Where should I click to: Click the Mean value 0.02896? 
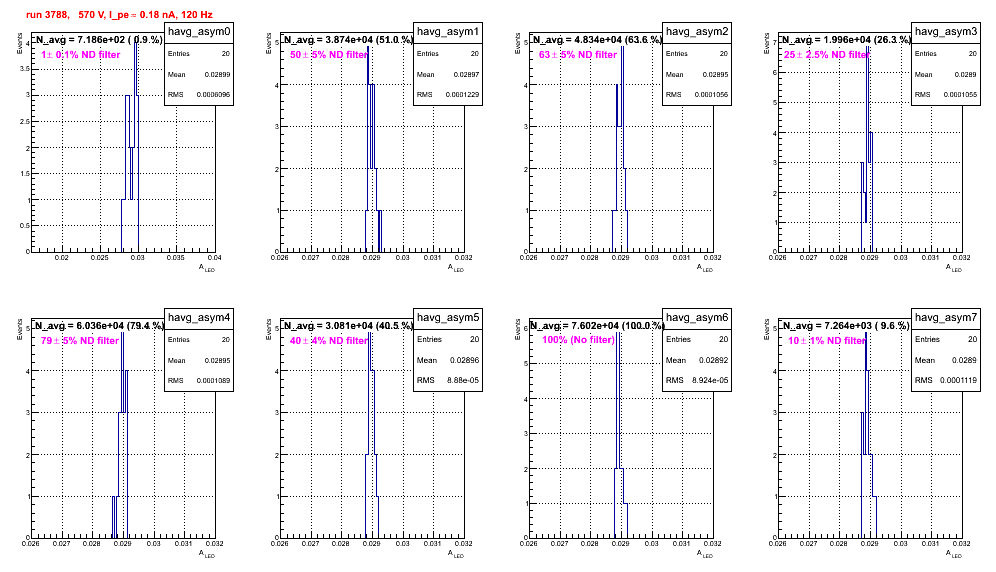click(464, 360)
